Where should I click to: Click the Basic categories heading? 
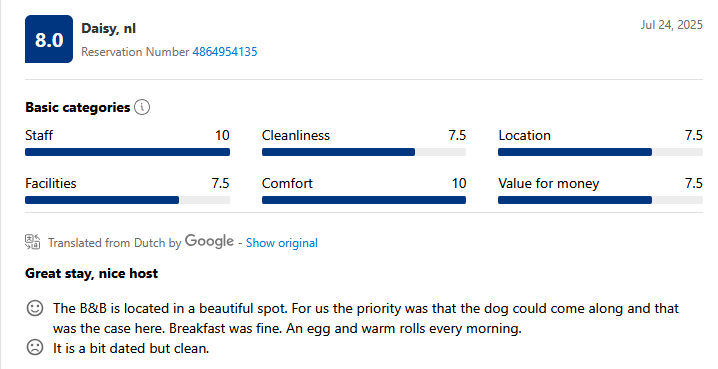click(x=78, y=107)
